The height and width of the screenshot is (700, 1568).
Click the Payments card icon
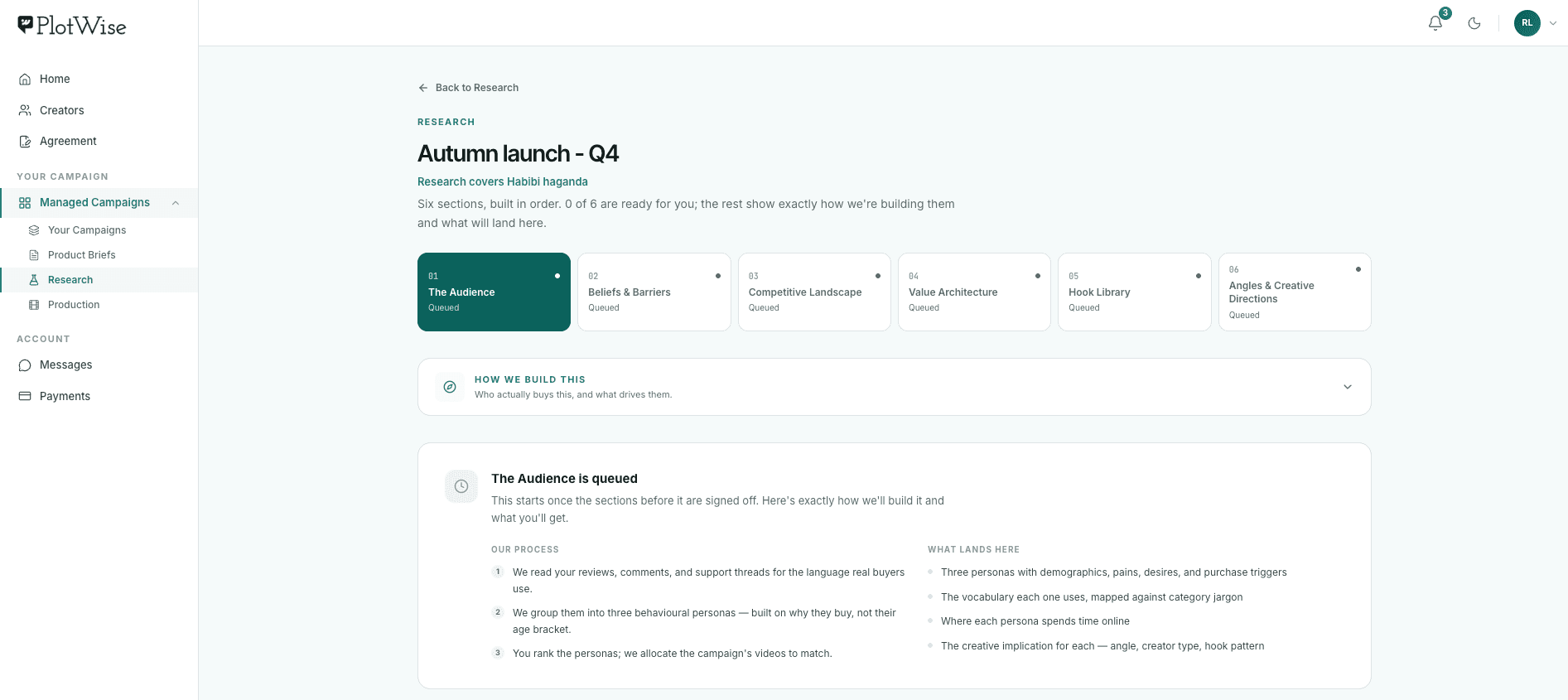pyautogui.click(x=25, y=396)
